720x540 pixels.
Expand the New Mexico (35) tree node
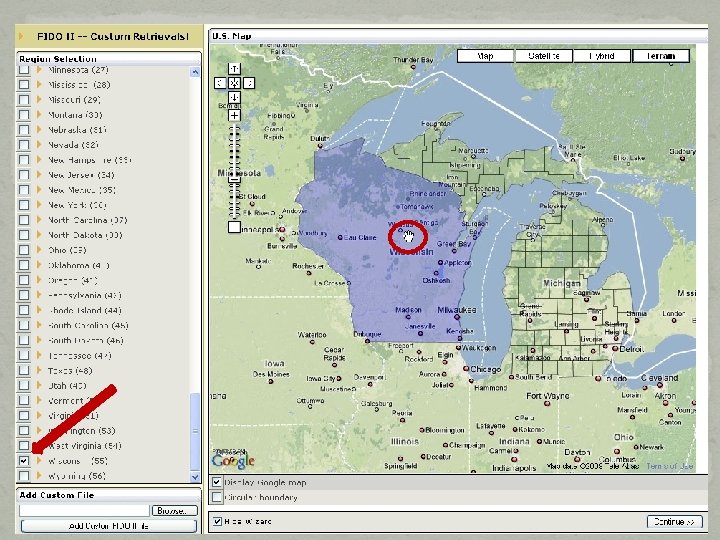point(39,190)
